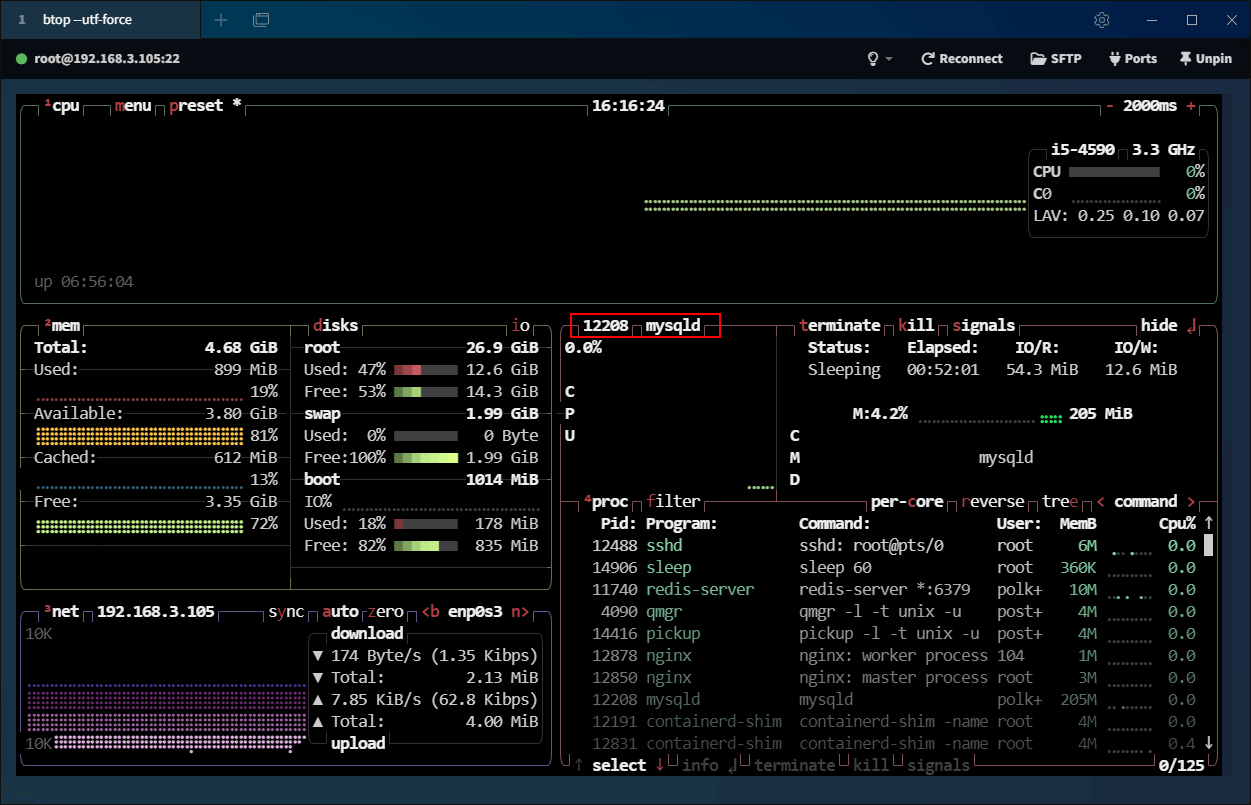Toggle process tree view
The image size is (1251, 805).
(1061, 502)
